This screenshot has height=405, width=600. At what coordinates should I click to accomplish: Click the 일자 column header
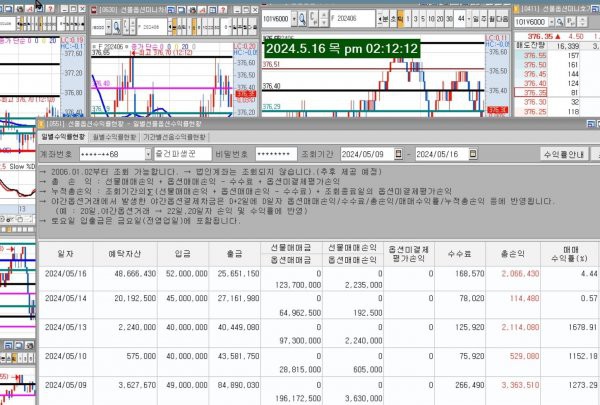click(66, 254)
